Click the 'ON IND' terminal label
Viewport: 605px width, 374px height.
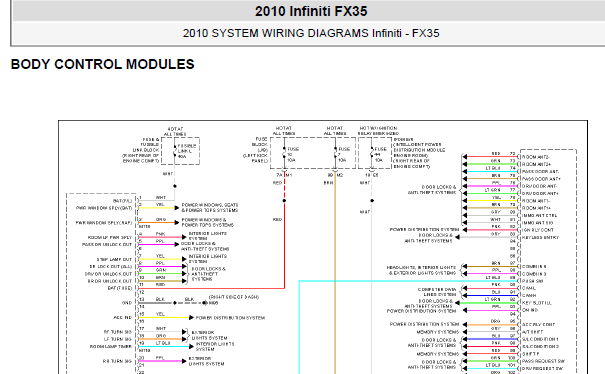[530, 310]
